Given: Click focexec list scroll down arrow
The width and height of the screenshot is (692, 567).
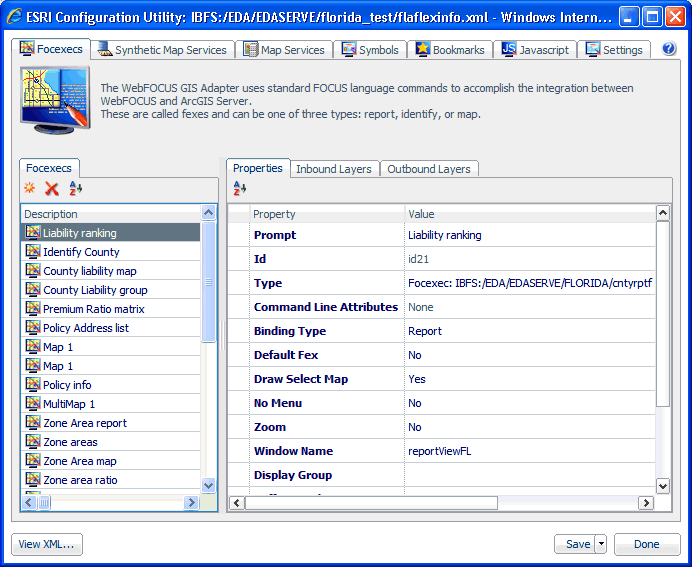Looking at the screenshot, I should coord(208,485).
